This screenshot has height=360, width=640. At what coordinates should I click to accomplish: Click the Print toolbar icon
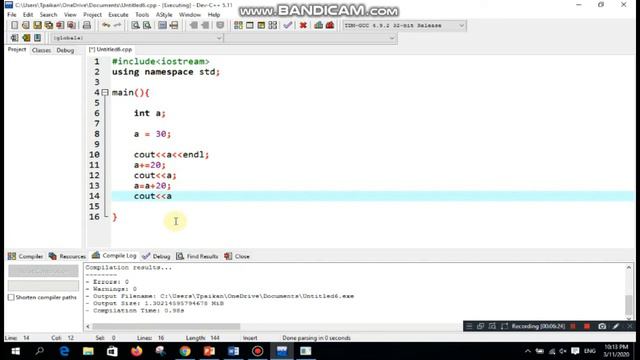(x=87, y=25)
